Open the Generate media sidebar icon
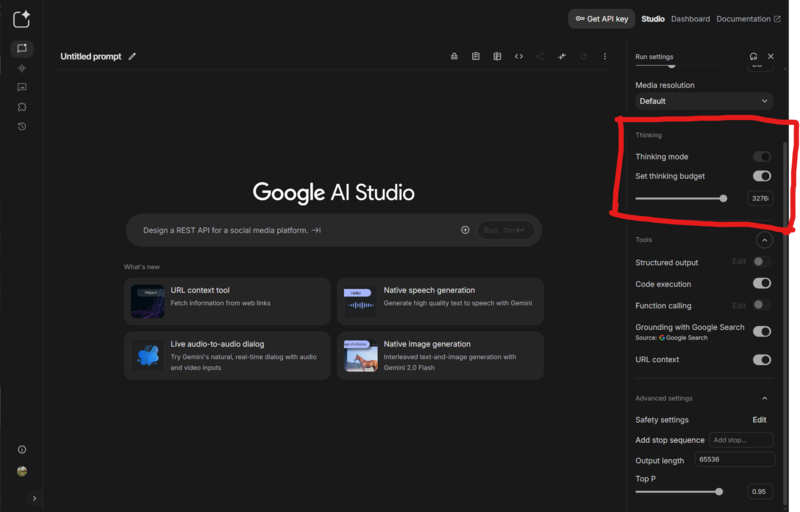 pos(22,87)
